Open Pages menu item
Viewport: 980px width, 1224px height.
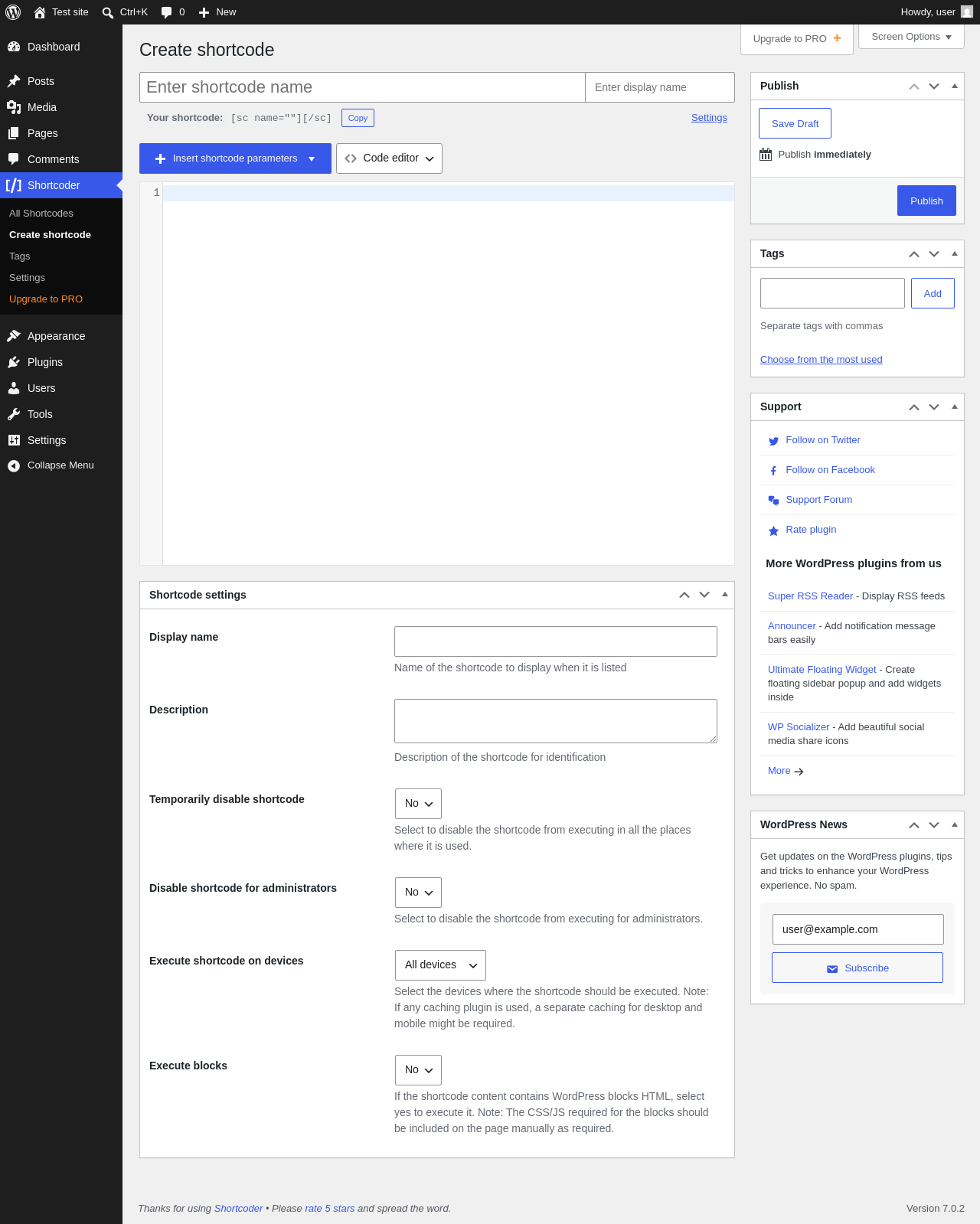61,133
